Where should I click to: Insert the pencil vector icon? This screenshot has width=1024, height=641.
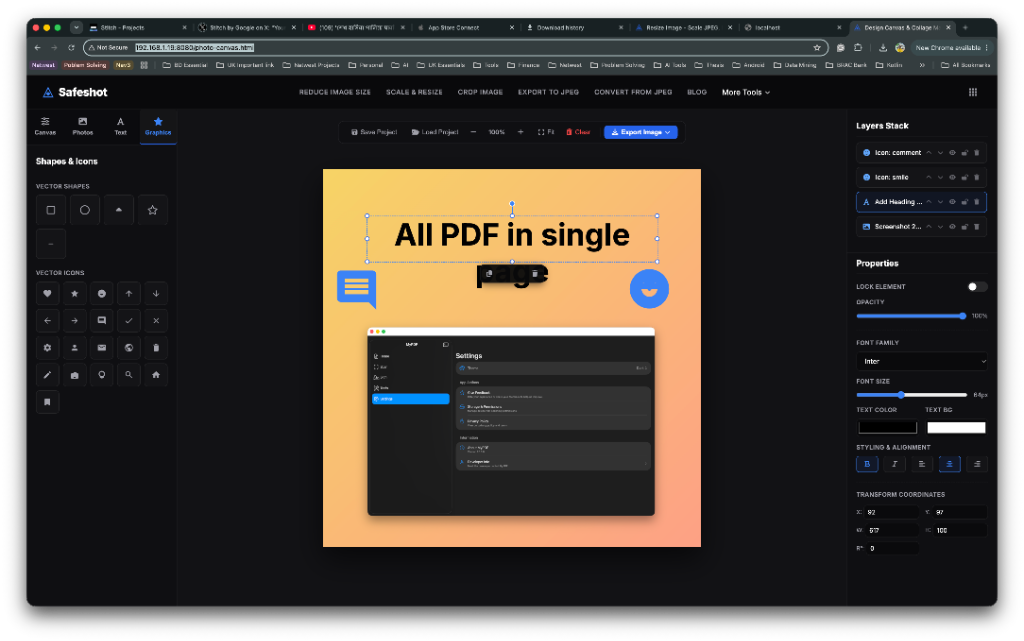click(48, 375)
